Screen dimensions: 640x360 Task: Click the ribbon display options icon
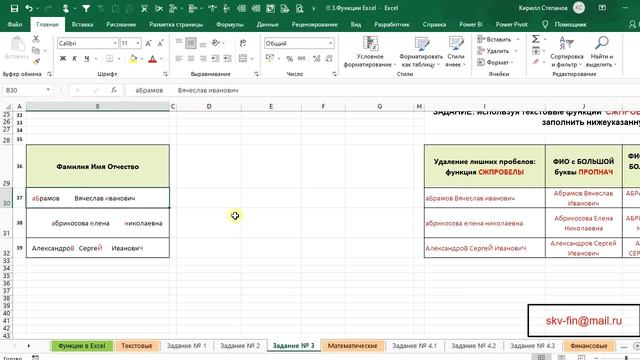[x=602, y=8]
